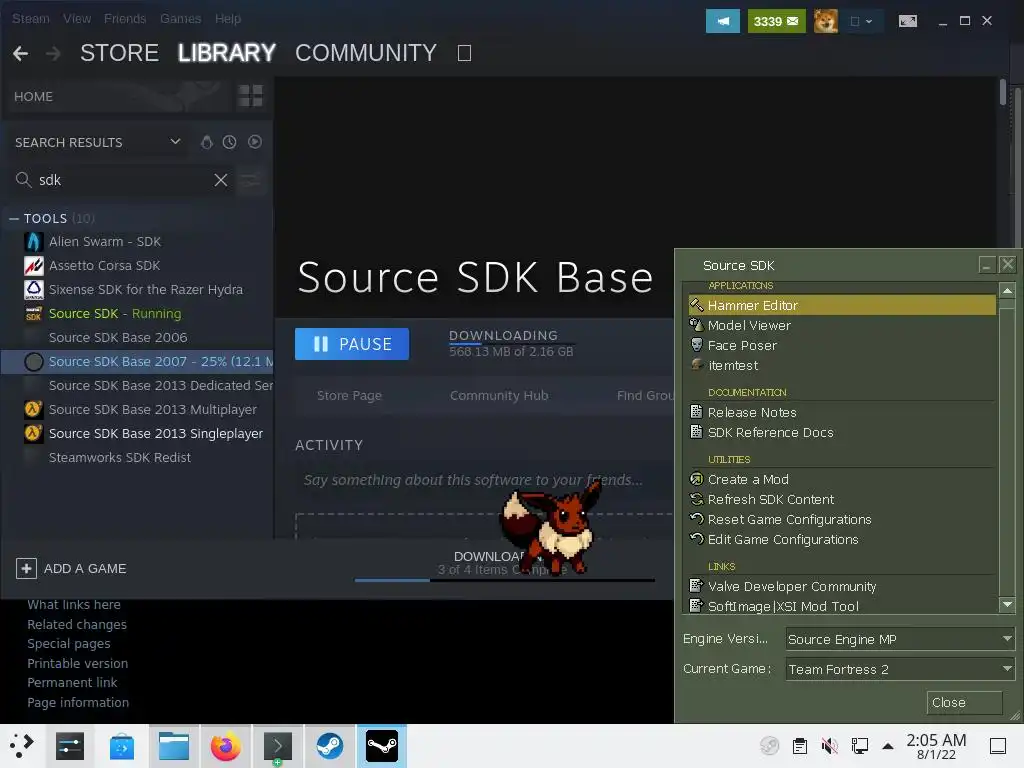Open the 3339 notifications inbox
Viewport: 1024px width, 768px height.
(x=776, y=21)
